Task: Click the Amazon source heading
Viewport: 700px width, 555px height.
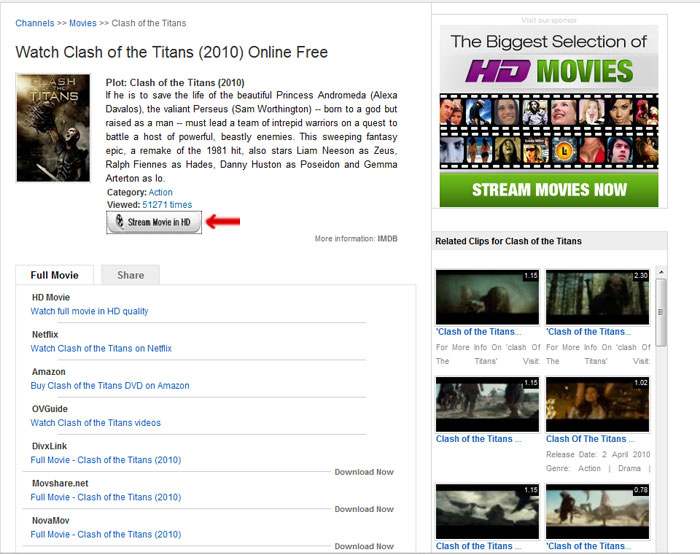Action: [x=49, y=371]
